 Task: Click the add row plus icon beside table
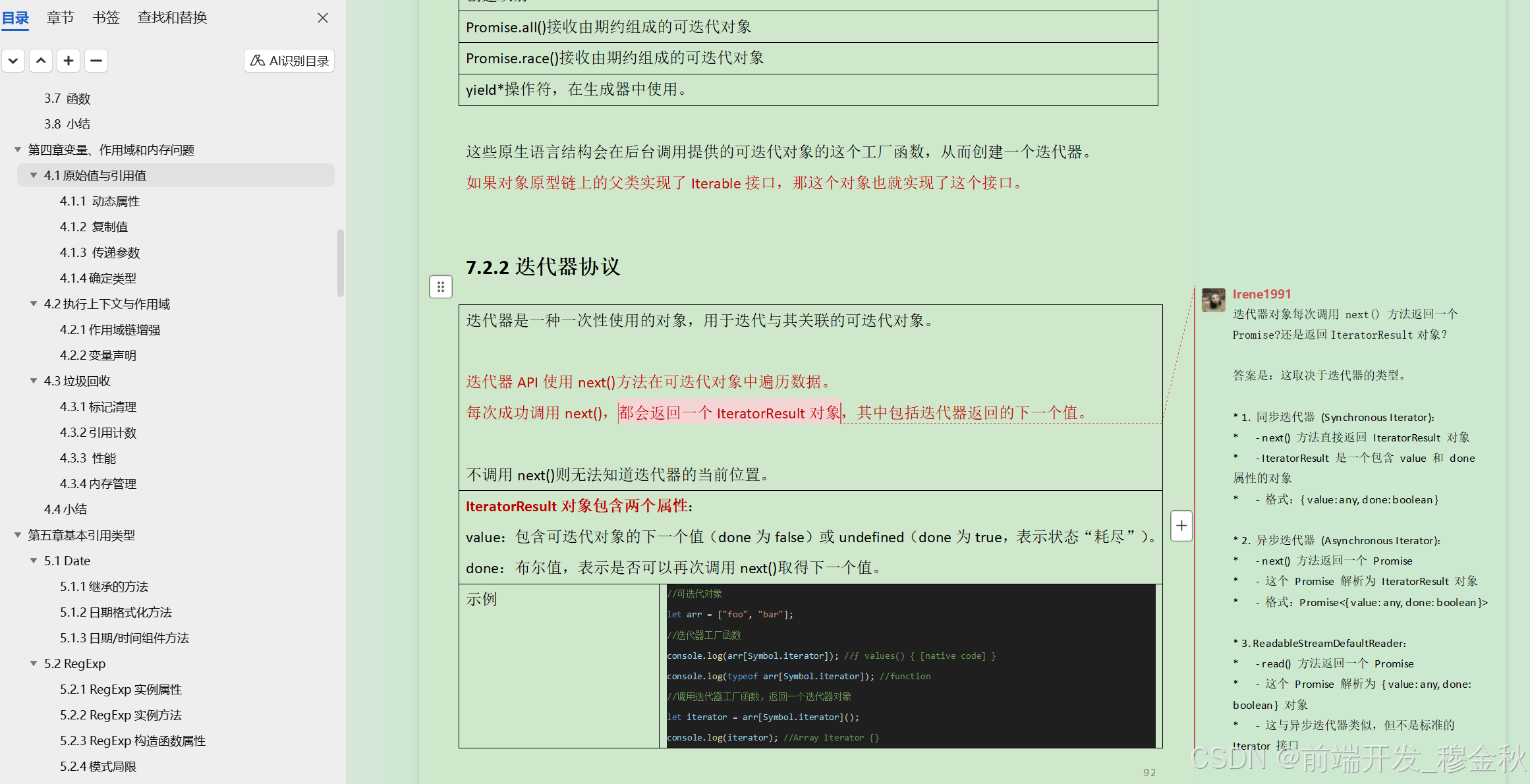(x=1181, y=526)
